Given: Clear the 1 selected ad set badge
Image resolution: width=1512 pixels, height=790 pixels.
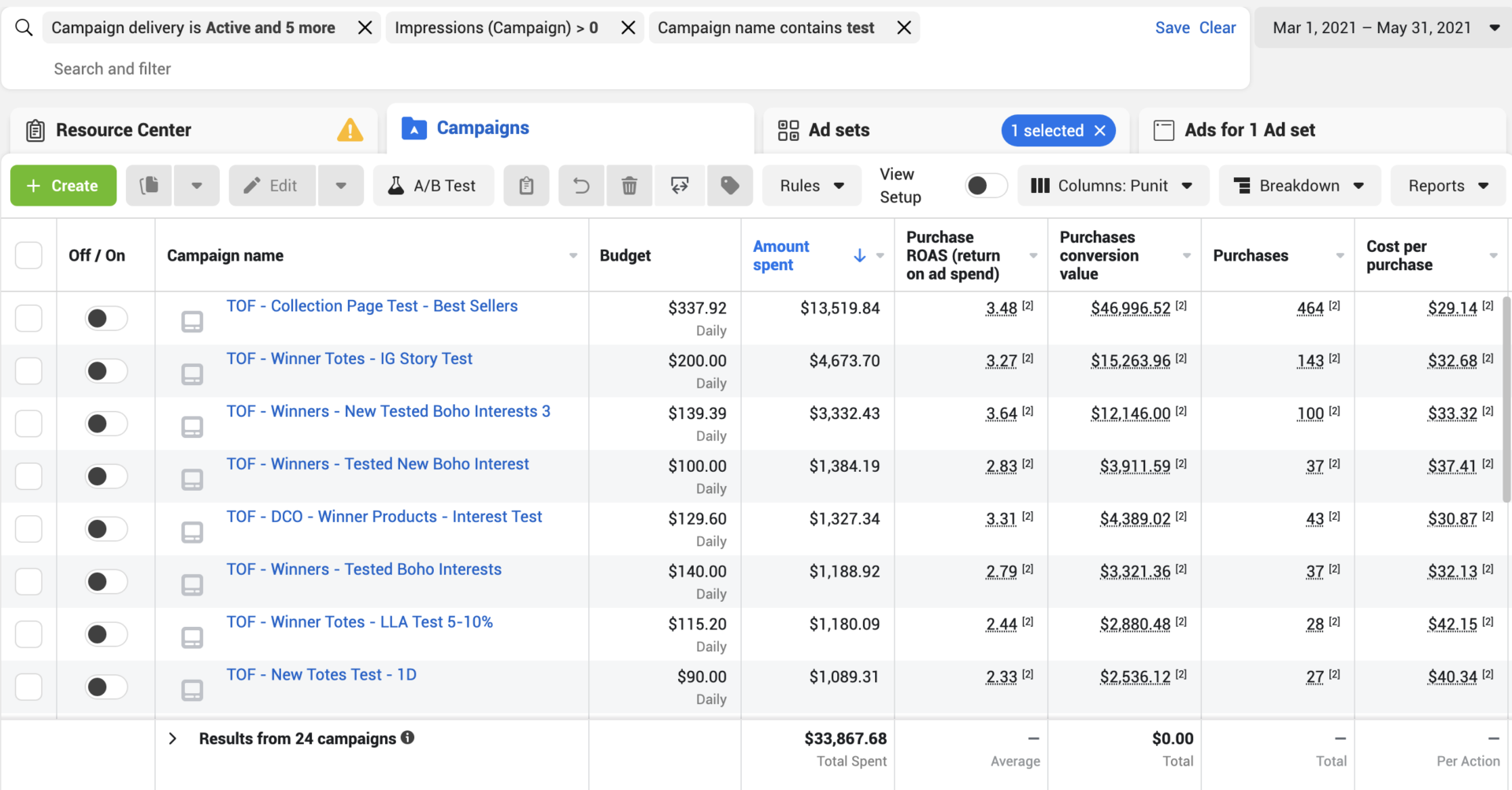Looking at the screenshot, I should pyautogui.click(x=1100, y=131).
